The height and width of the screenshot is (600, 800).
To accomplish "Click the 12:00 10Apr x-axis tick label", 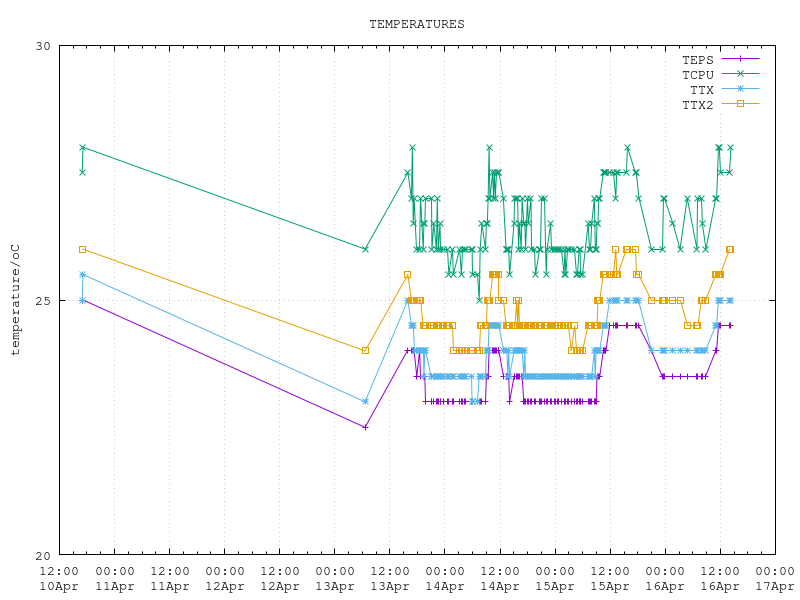I will click(59, 577).
